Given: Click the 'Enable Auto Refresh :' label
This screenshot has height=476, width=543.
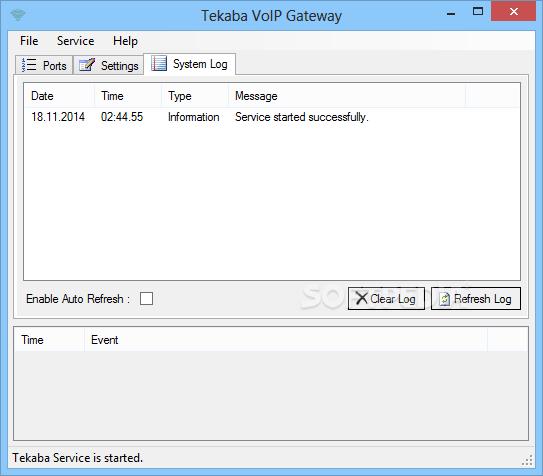Looking at the screenshot, I should pyautogui.click(x=78, y=298).
